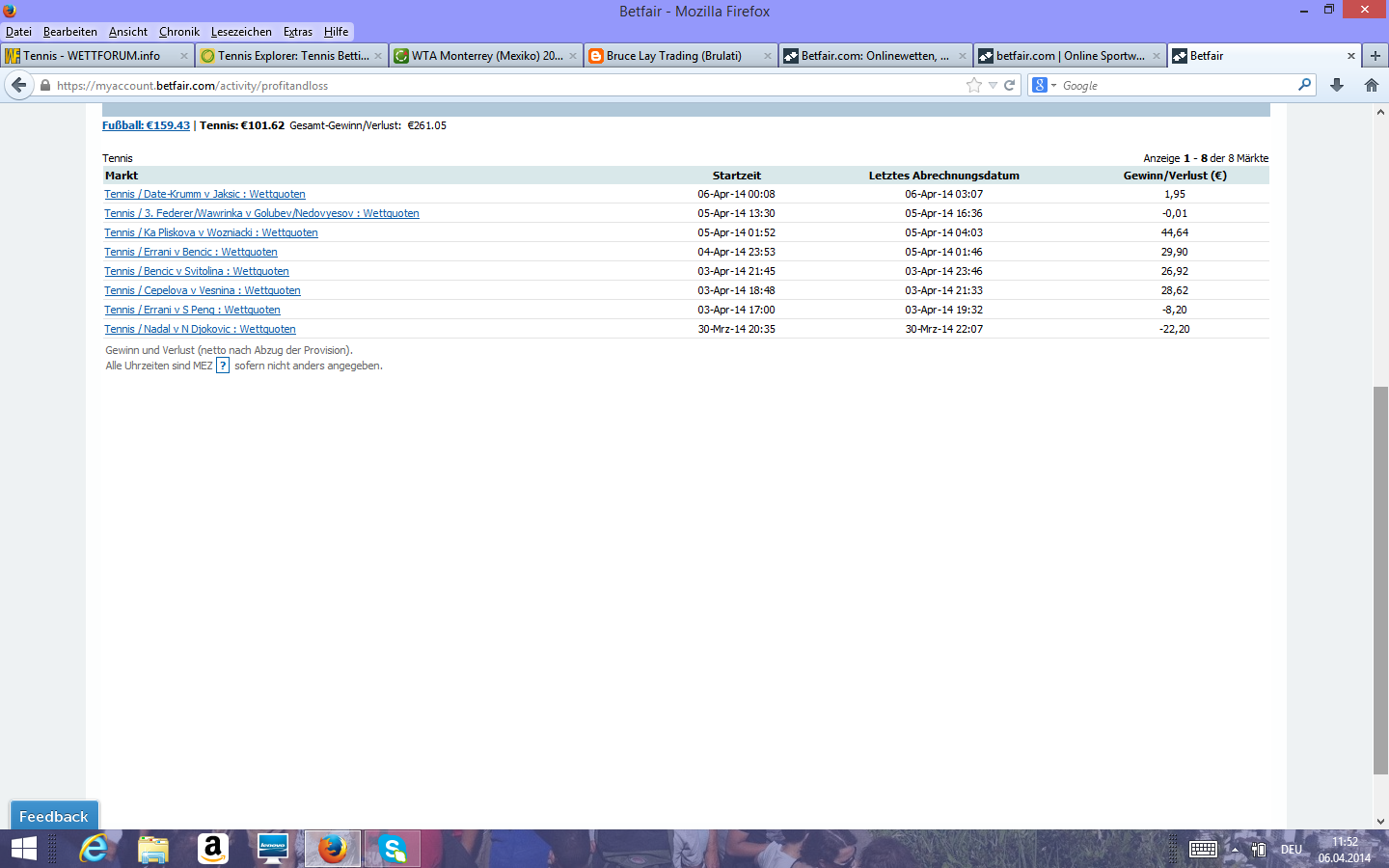Open the Lenovo app on the taskbar
This screenshot has width=1389, height=868.
pos(273,849)
